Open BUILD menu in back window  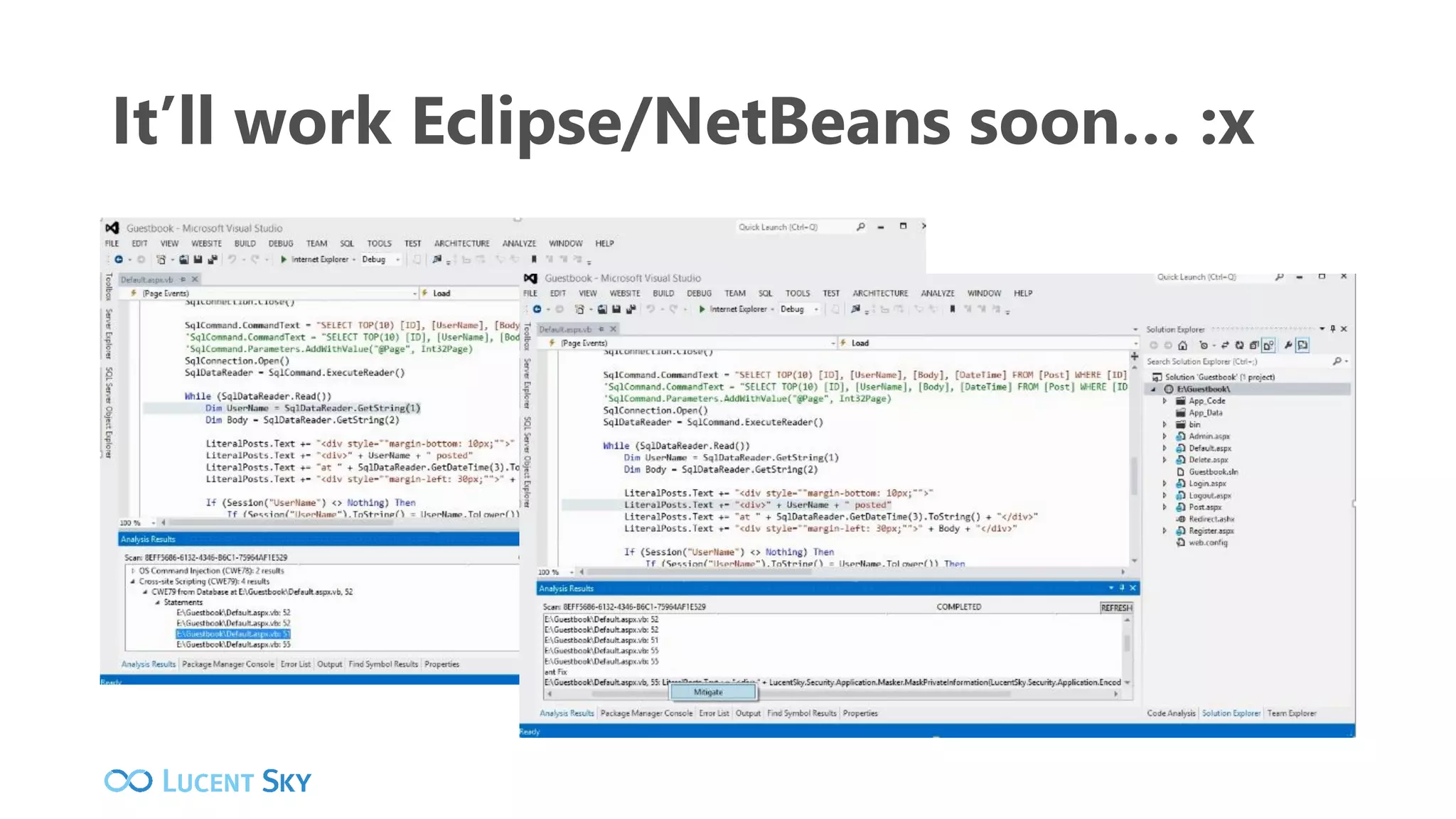(245, 243)
